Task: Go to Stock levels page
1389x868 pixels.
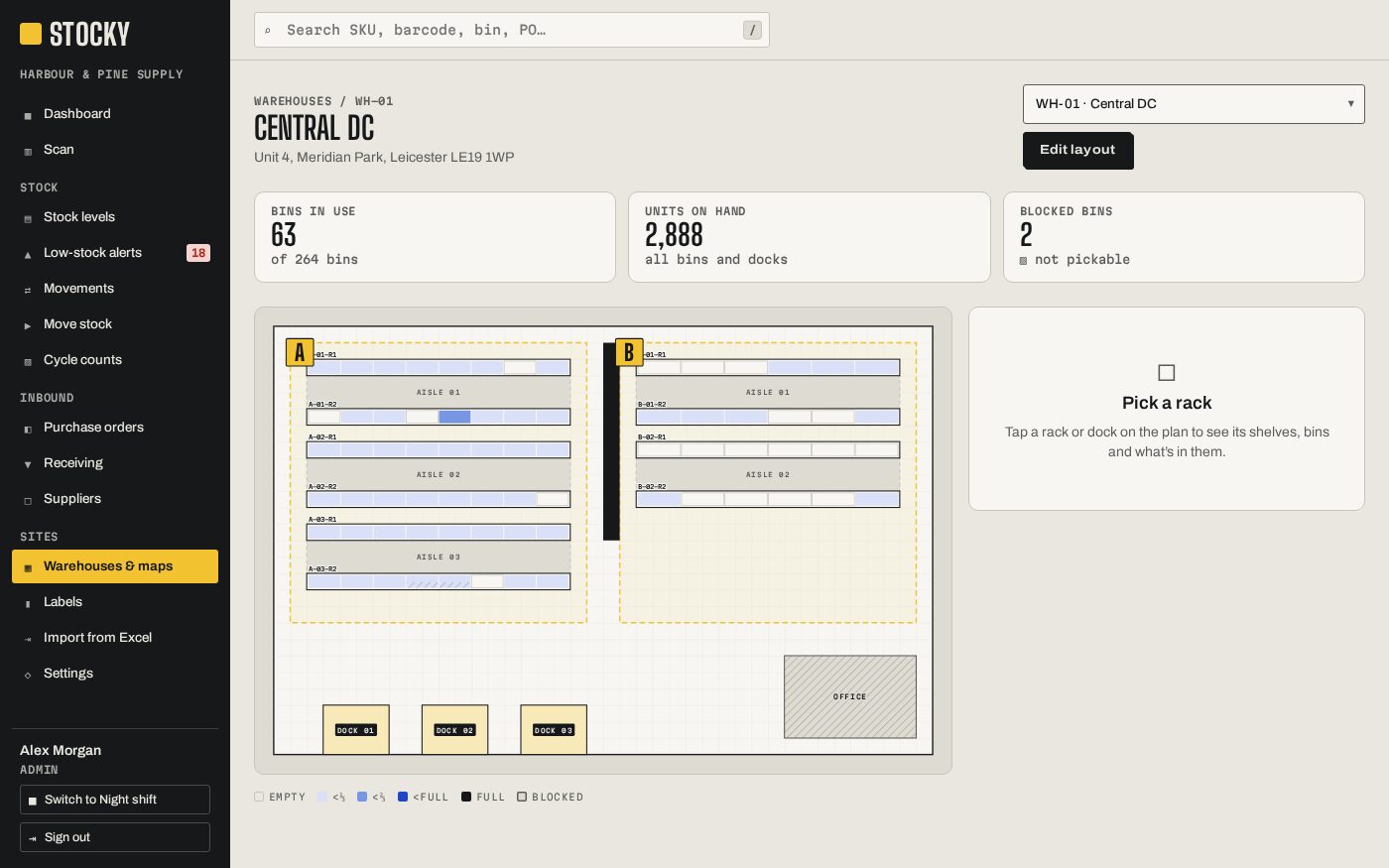Action: pos(115,217)
